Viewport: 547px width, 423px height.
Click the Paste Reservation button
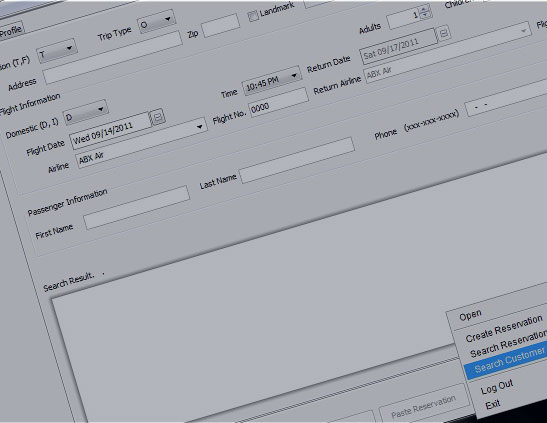tap(424, 406)
